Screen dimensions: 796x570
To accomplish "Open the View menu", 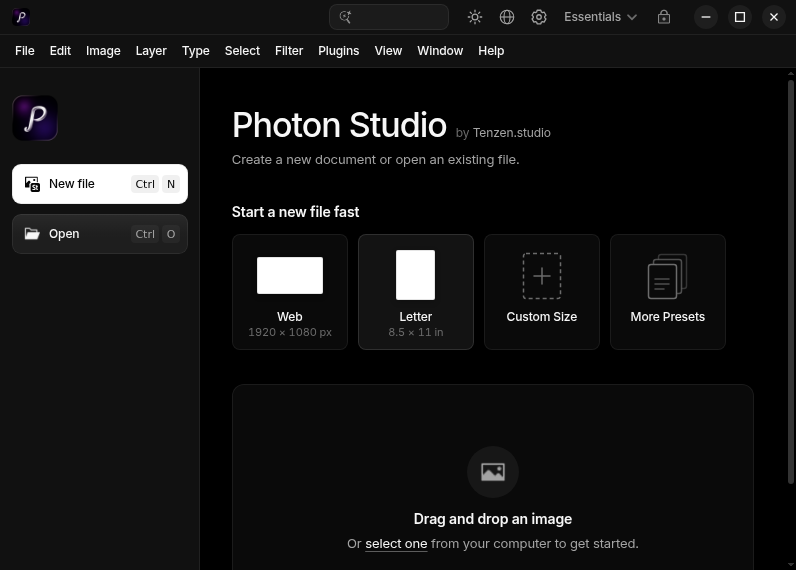I will point(388,51).
